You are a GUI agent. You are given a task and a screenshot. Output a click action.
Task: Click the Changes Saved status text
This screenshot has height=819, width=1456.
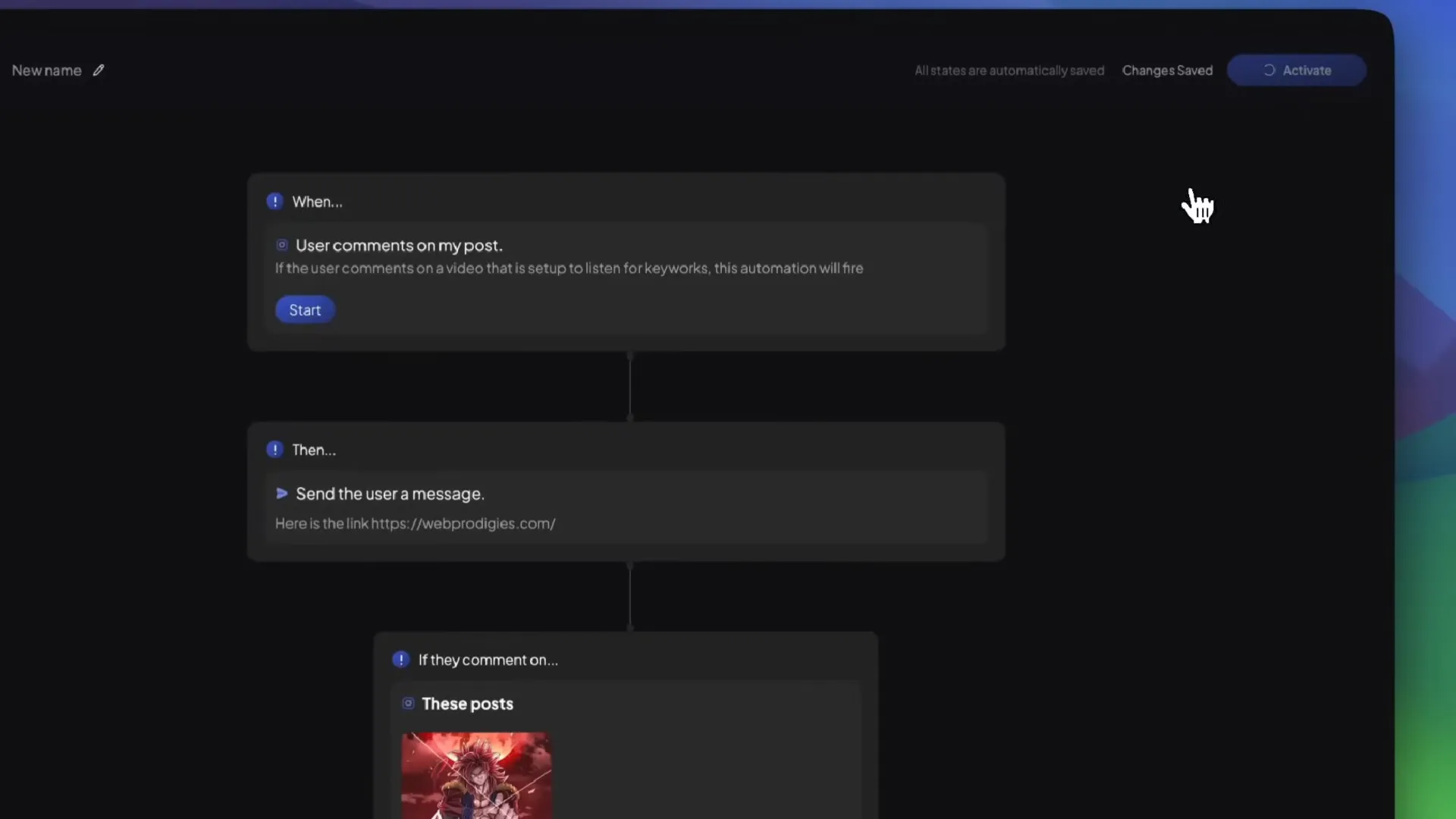point(1167,71)
